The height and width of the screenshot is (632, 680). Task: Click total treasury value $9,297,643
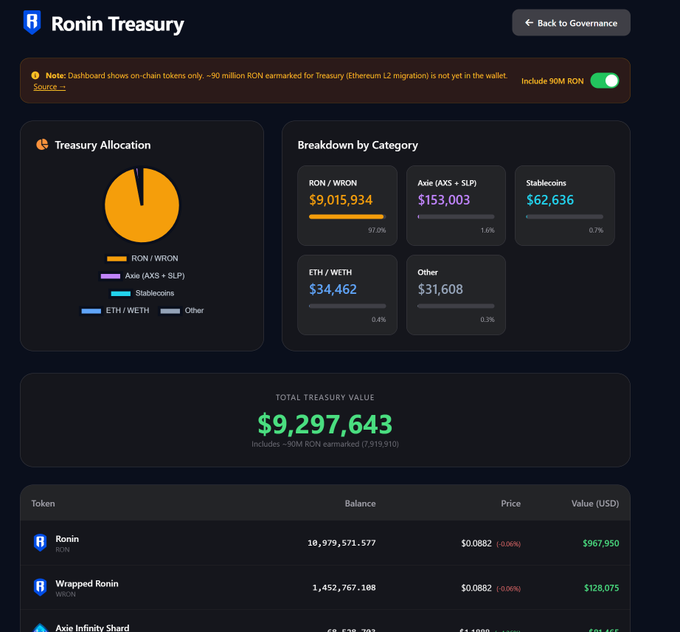pos(325,424)
